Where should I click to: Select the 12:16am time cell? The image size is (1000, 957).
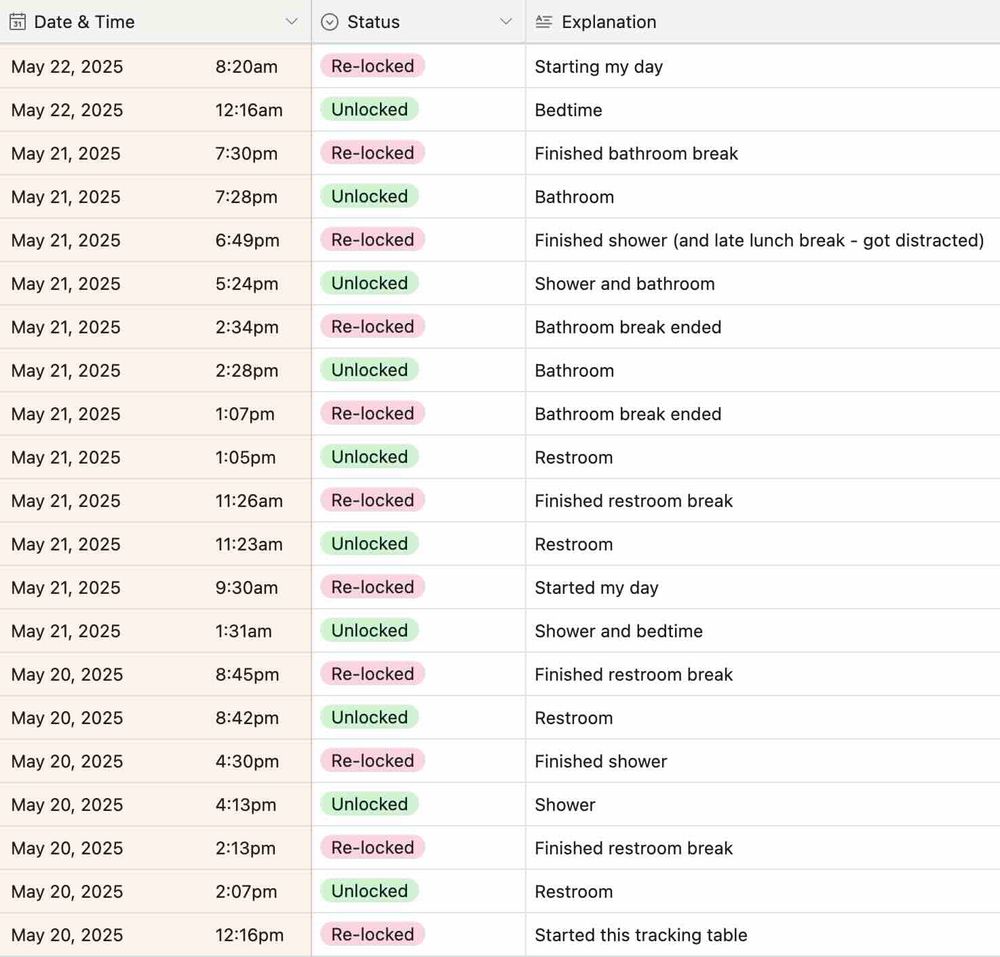pyautogui.click(x=248, y=110)
